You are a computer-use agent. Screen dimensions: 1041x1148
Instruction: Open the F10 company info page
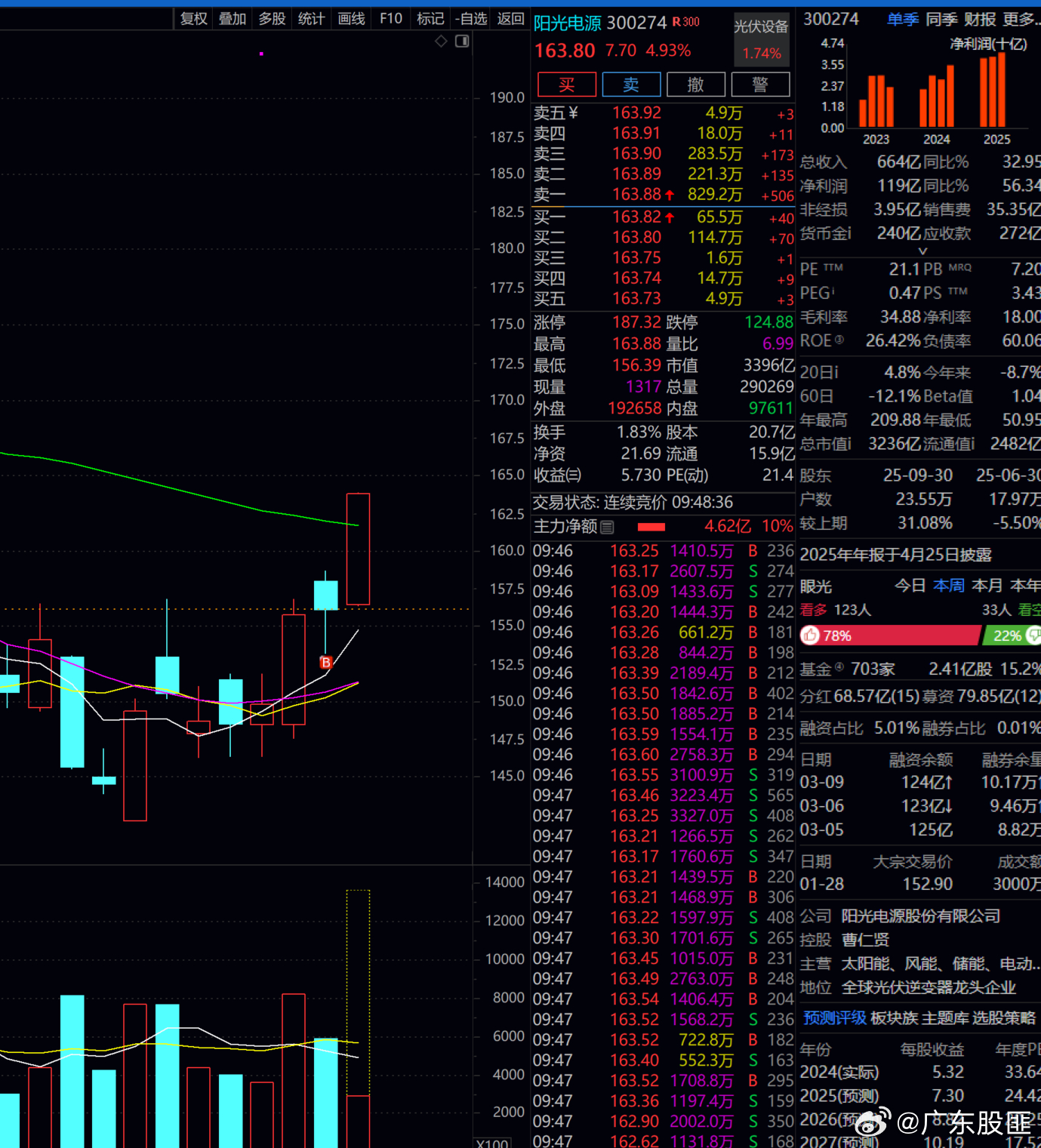click(x=391, y=19)
